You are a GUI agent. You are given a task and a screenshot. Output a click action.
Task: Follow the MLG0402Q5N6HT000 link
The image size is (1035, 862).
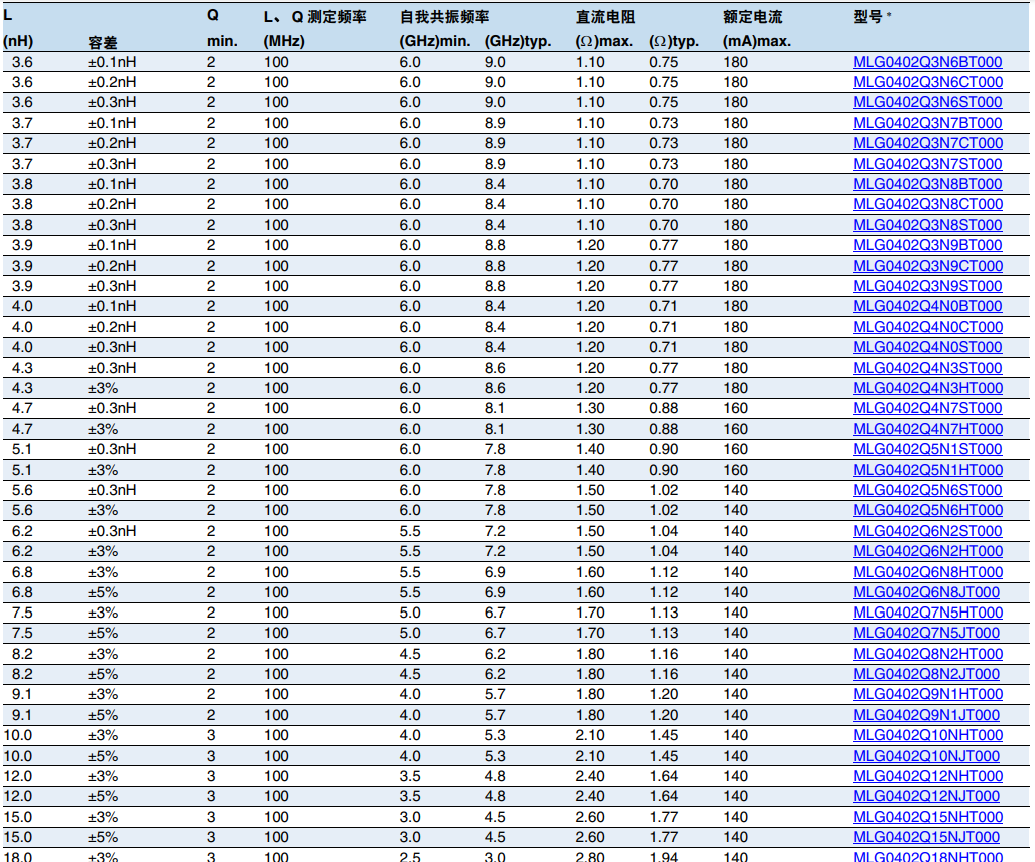click(x=927, y=510)
